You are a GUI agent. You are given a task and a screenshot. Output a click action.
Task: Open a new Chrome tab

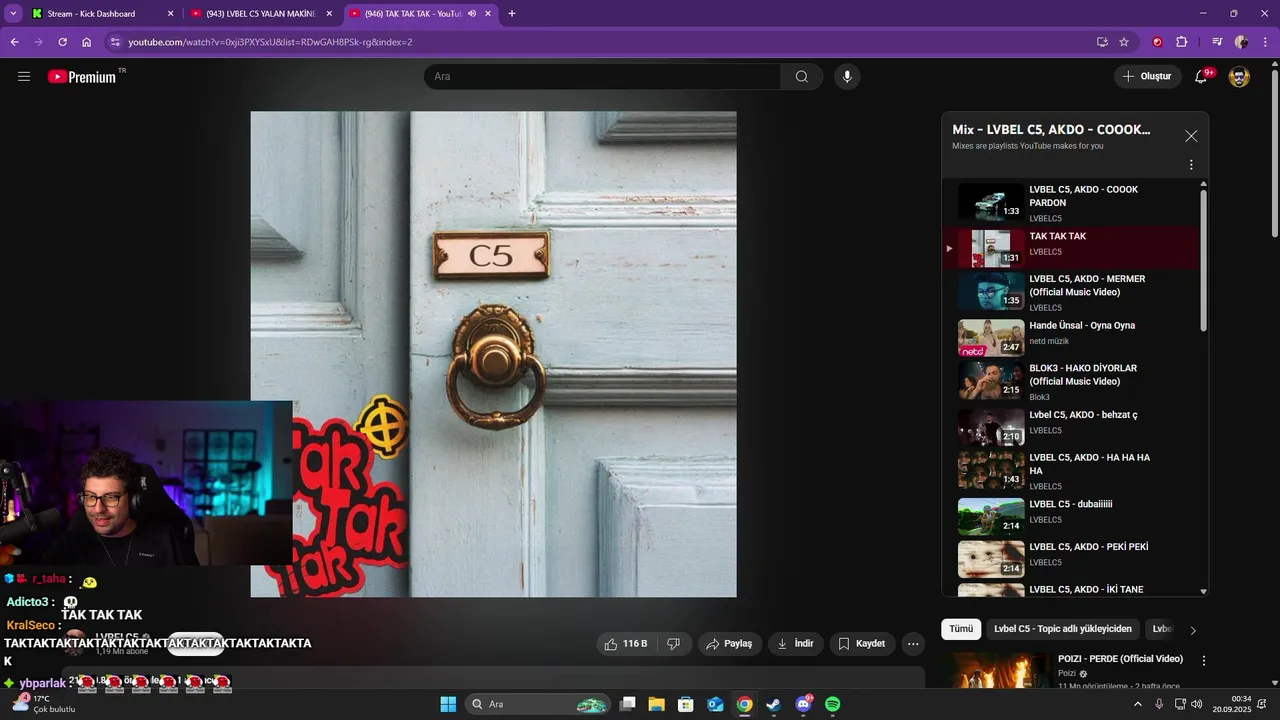(512, 14)
